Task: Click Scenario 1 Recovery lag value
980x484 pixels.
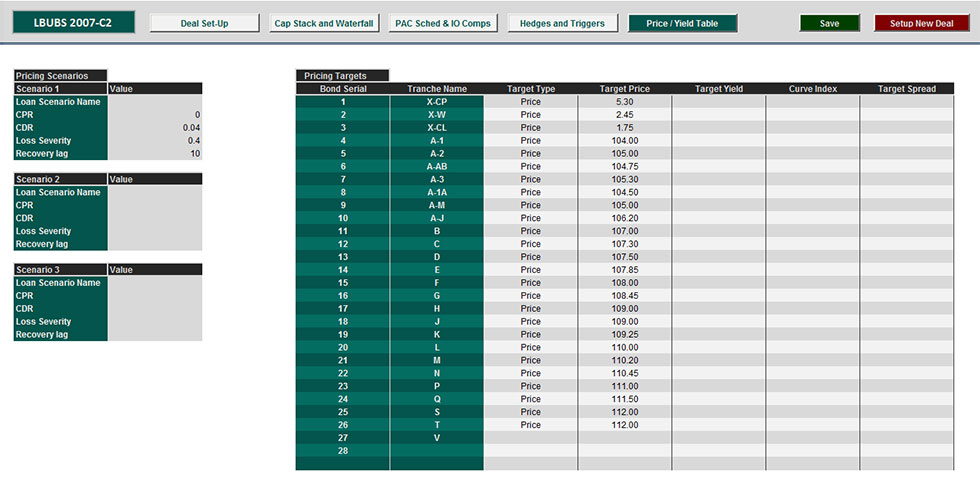Action: coord(155,154)
